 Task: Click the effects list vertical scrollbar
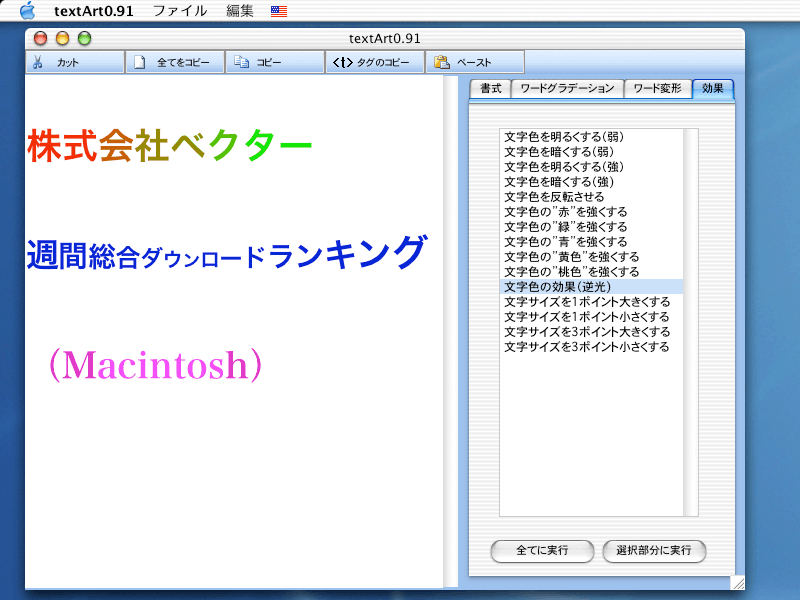tap(690, 320)
